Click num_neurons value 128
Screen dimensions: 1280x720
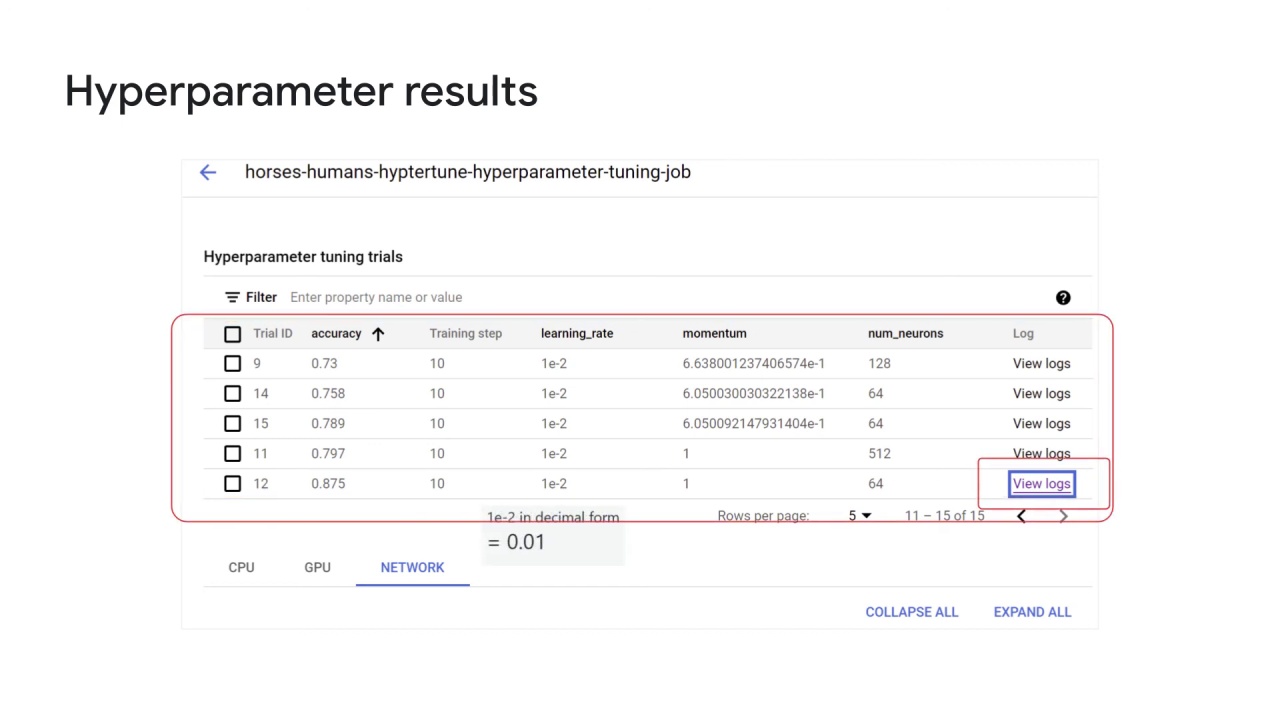click(x=879, y=364)
